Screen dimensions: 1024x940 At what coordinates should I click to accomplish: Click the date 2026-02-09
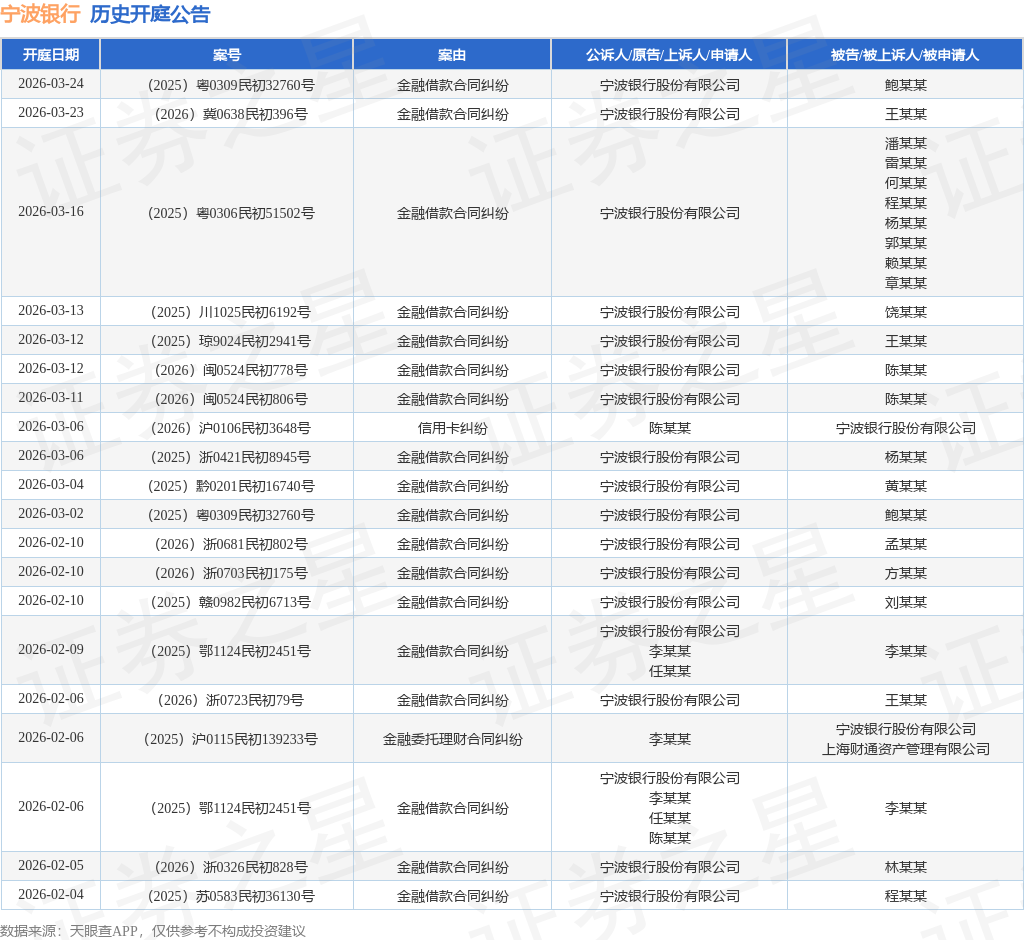51,649
